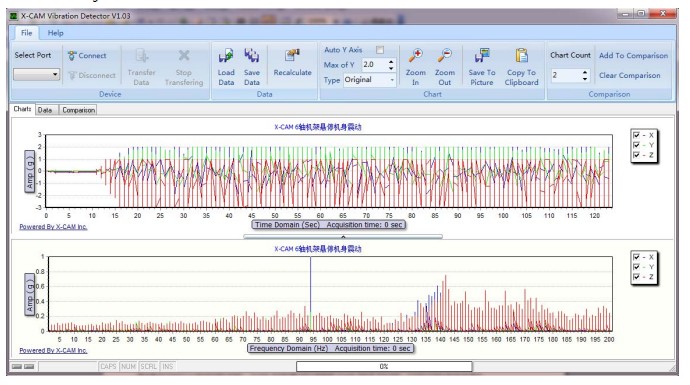
Task: Click the Connect device icon
Action: click(72, 55)
